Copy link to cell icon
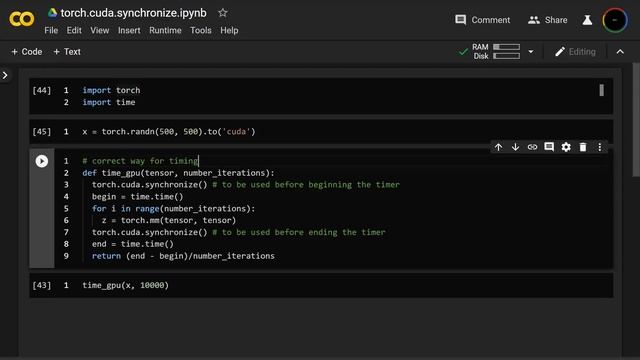Image resolution: width=640 pixels, height=360 pixels. 532,147
